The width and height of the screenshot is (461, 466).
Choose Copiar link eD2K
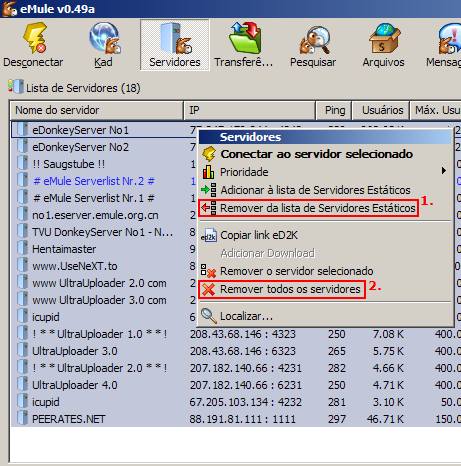tap(325, 235)
